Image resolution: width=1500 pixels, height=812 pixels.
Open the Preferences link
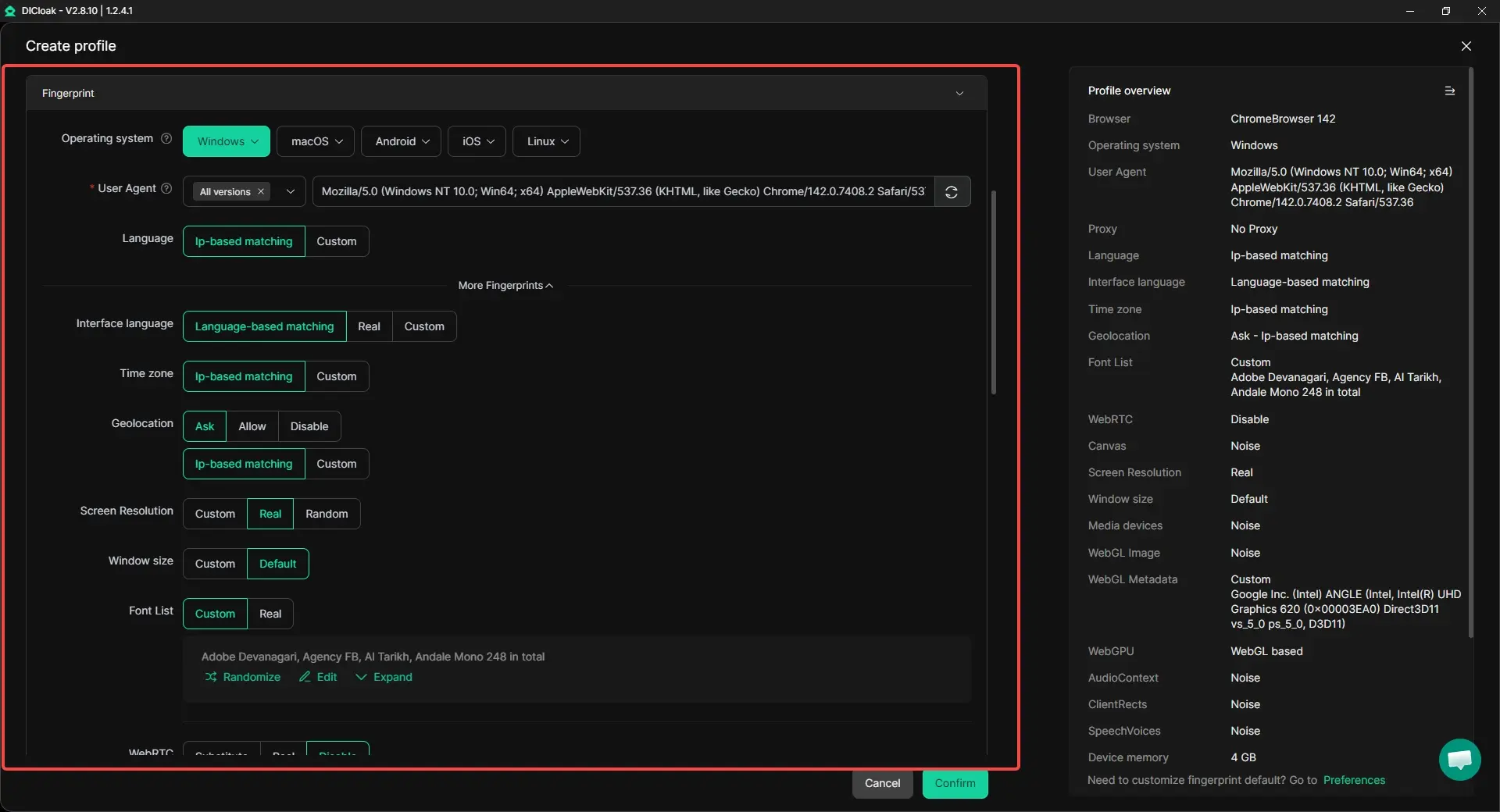(x=1353, y=780)
